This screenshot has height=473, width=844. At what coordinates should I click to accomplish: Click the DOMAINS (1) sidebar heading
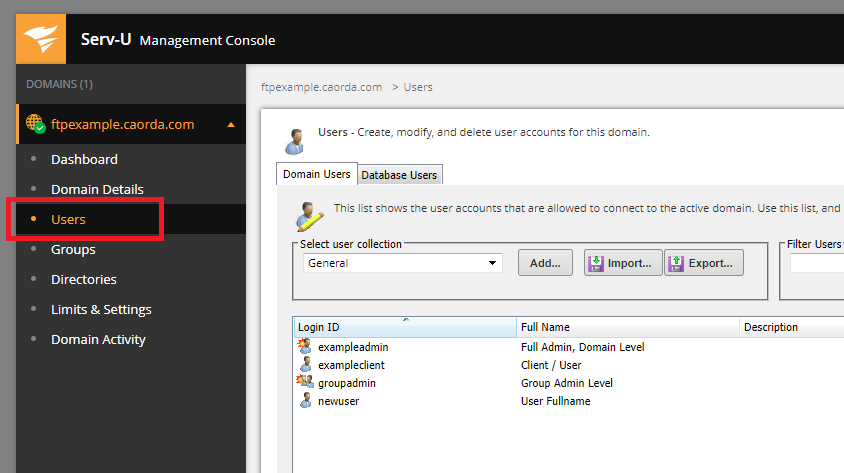(59, 84)
